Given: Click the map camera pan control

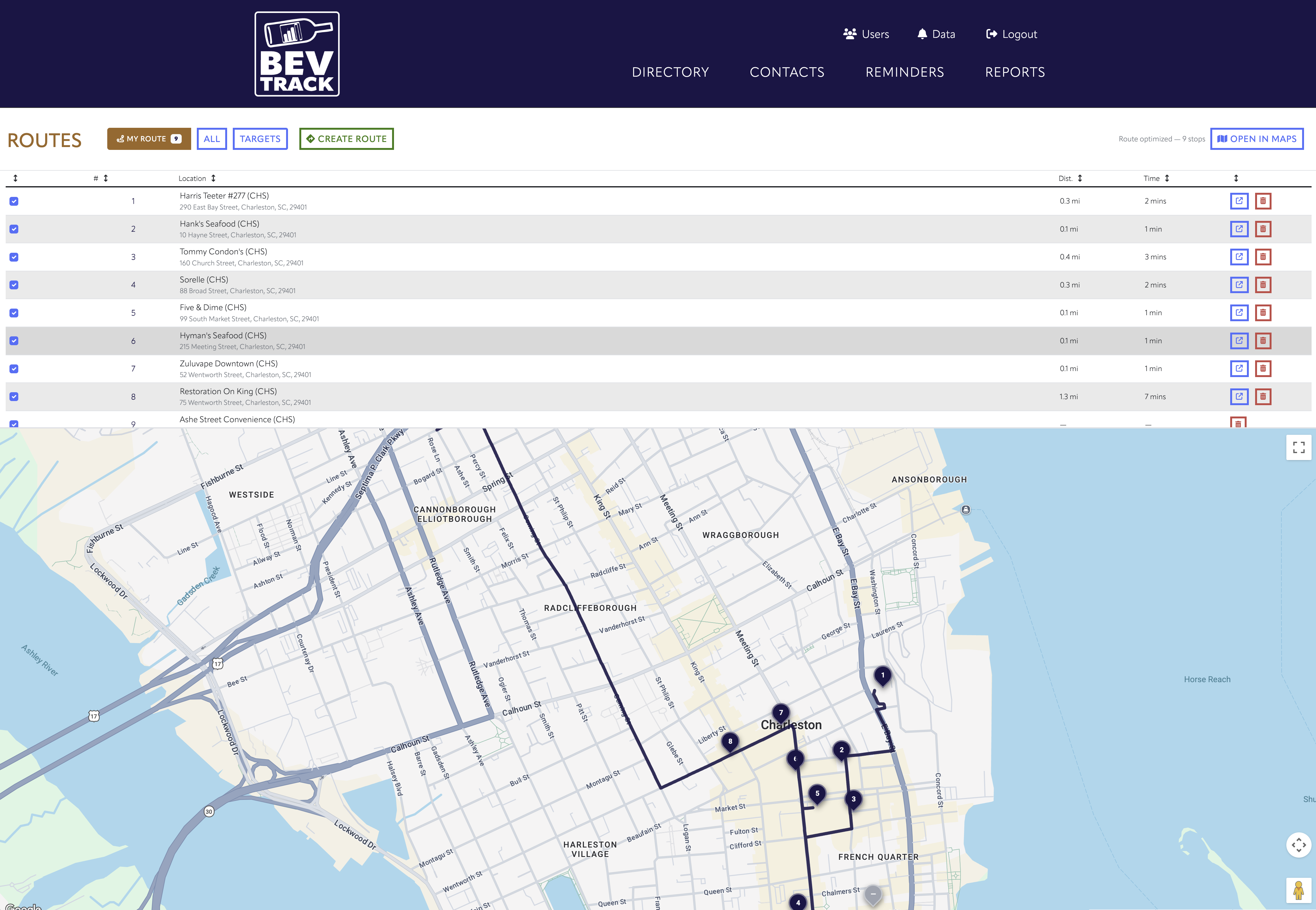Looking at the screenshot, I should coord(1298,844).
